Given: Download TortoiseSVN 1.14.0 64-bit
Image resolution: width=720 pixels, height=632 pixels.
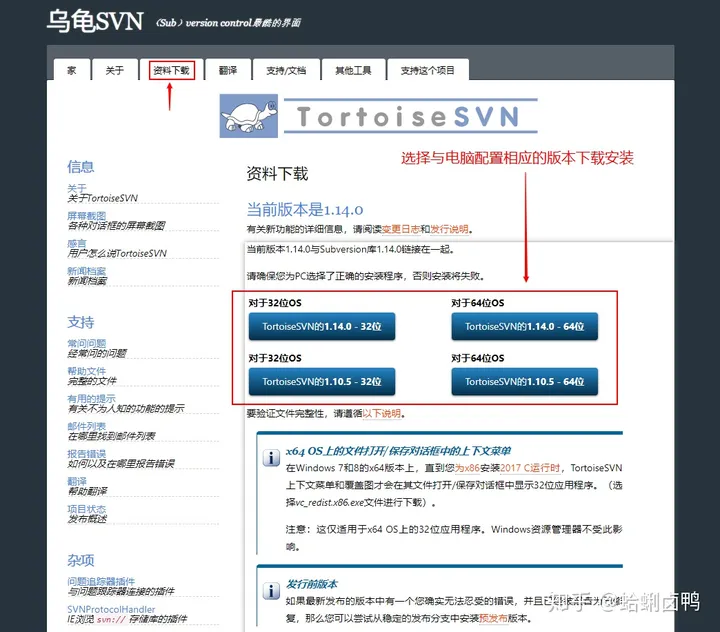Looking at the screenshot, I should coord(524,327).
